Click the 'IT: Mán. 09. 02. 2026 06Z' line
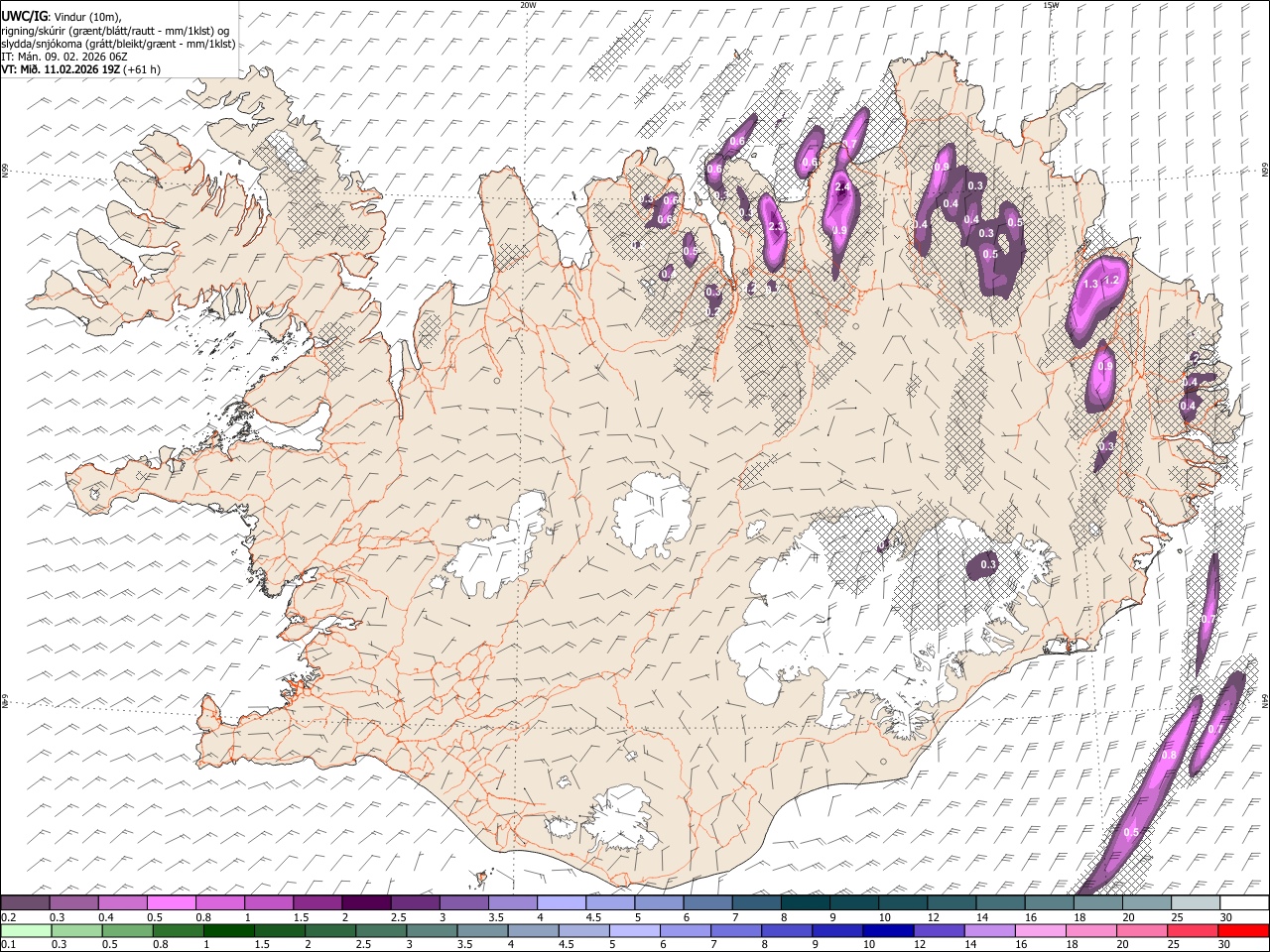 tap(64, 56)
